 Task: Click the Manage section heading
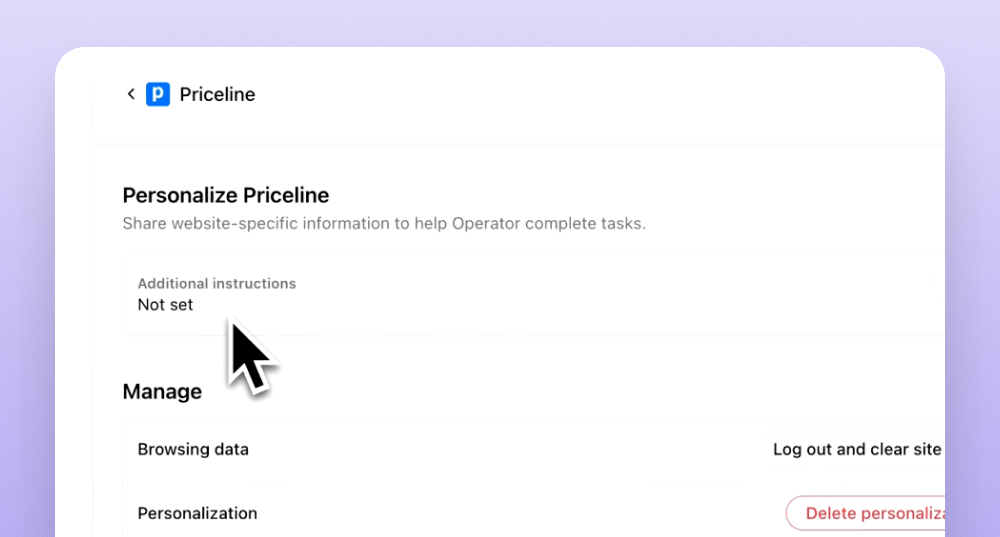tap(162, 392)
